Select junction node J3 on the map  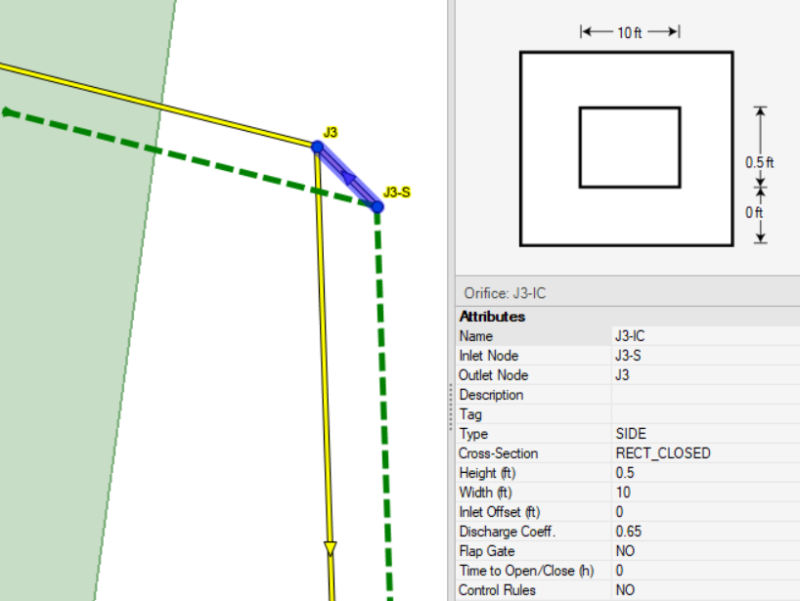click(317, 147)
